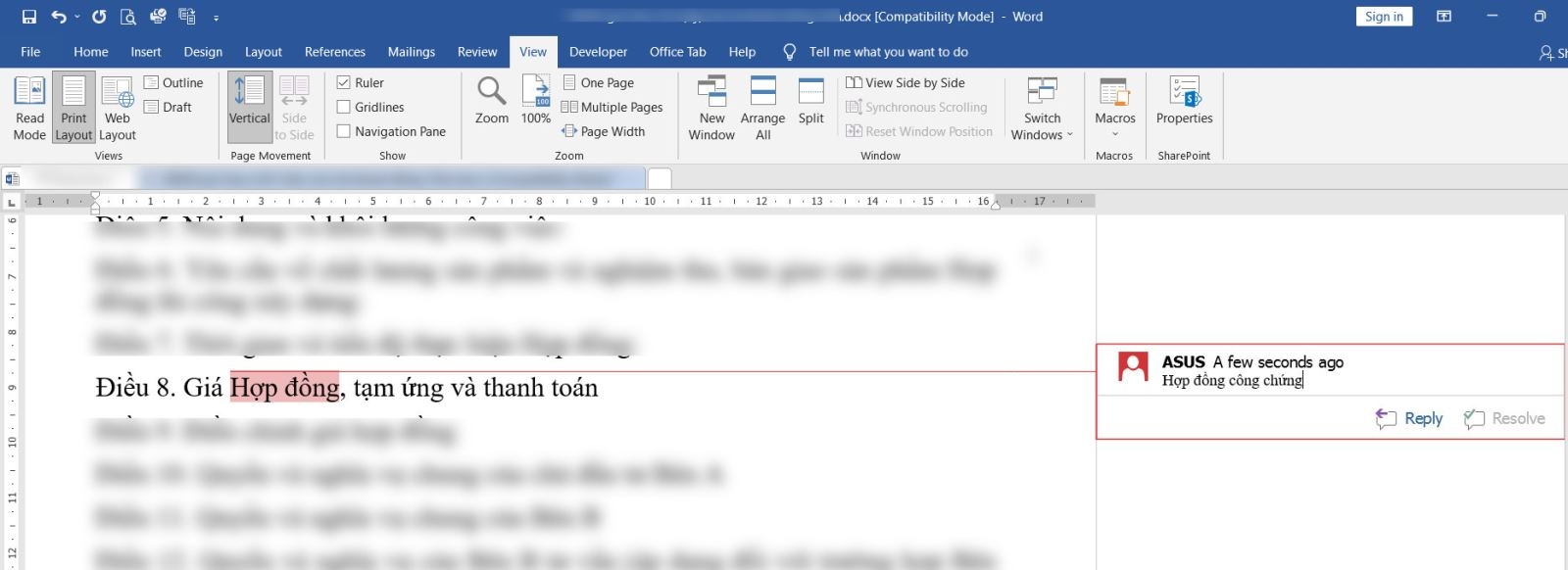Switch to Read Mode view
1568x570 pixels.
click(x=29, y=108)
